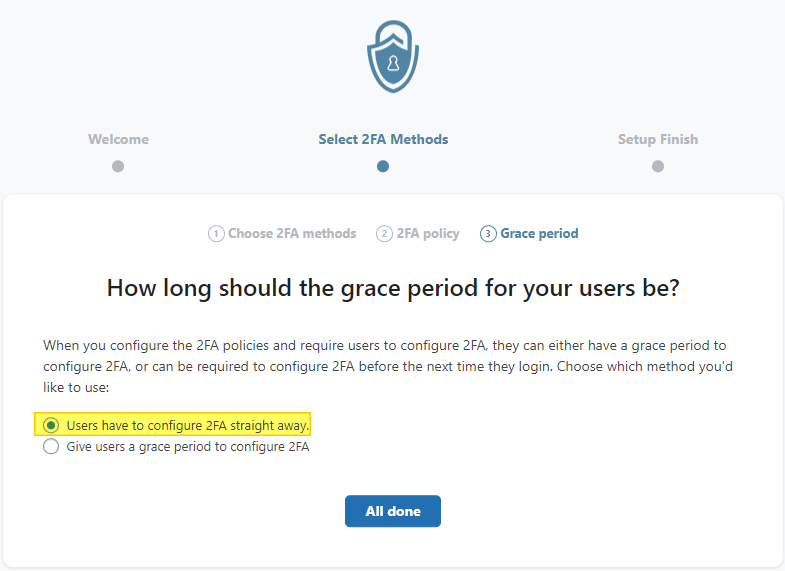
Task: Click the dot under Setup Finish
Action: (658, 166)
